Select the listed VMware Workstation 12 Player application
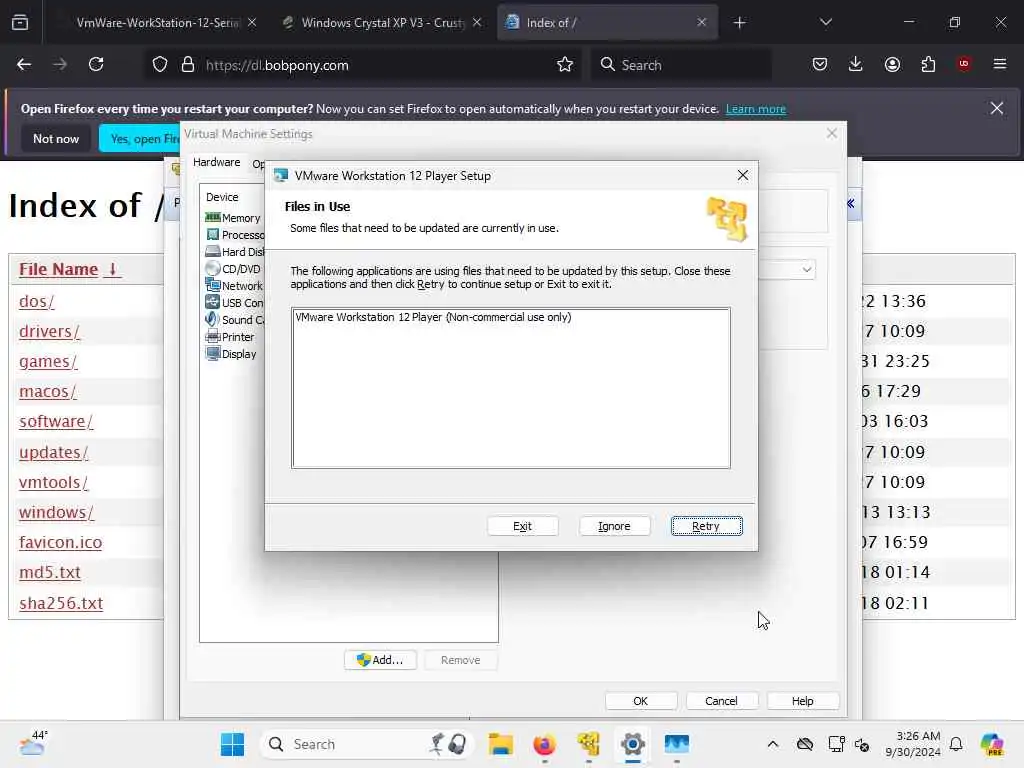This screenshot has width=1024, height=768. tap(433, 317)
